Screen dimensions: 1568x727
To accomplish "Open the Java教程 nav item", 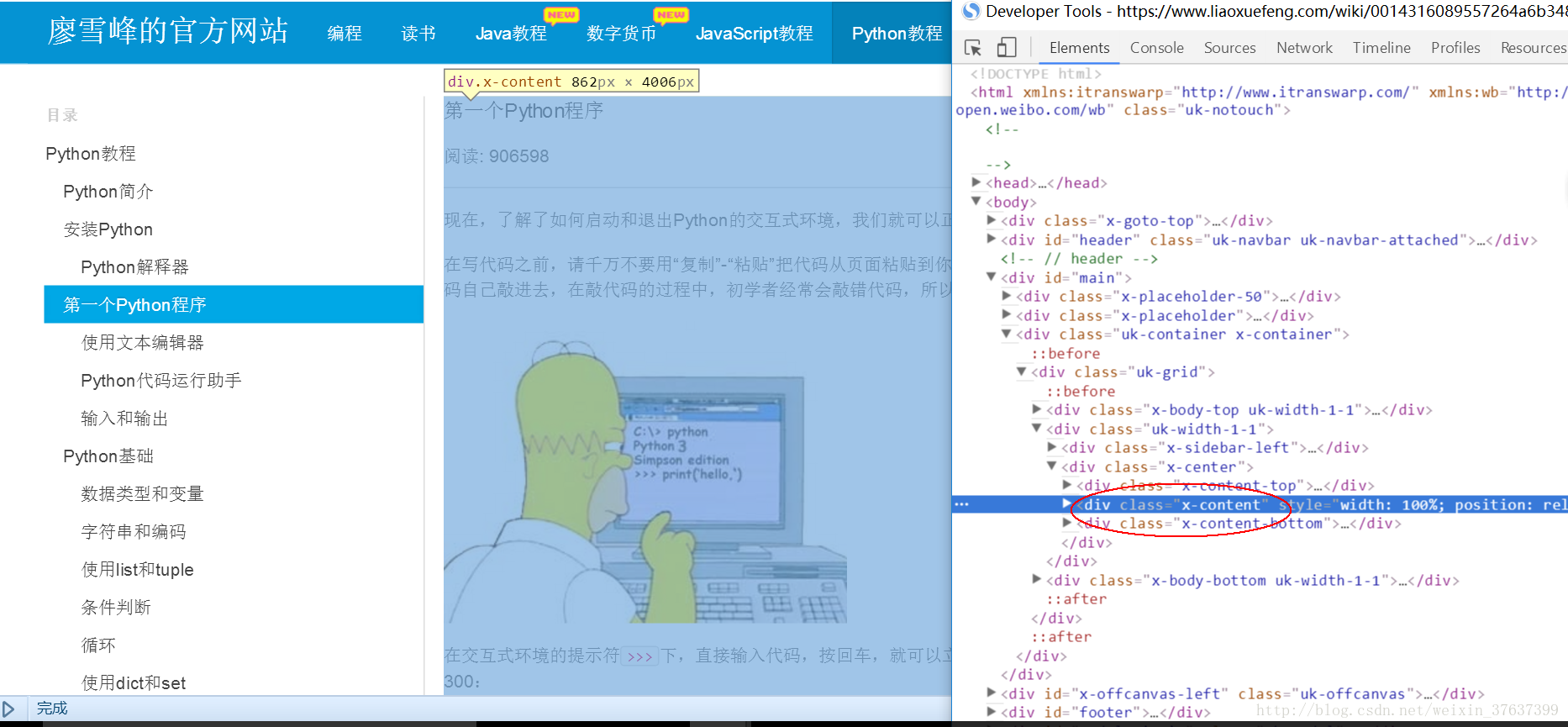I will [x=511, y=33].
